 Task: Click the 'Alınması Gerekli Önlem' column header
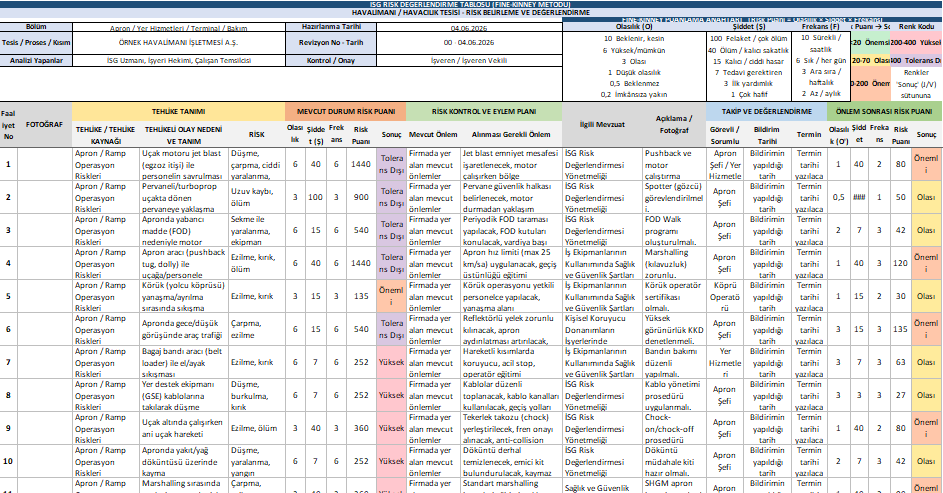(x=511, y=135)
